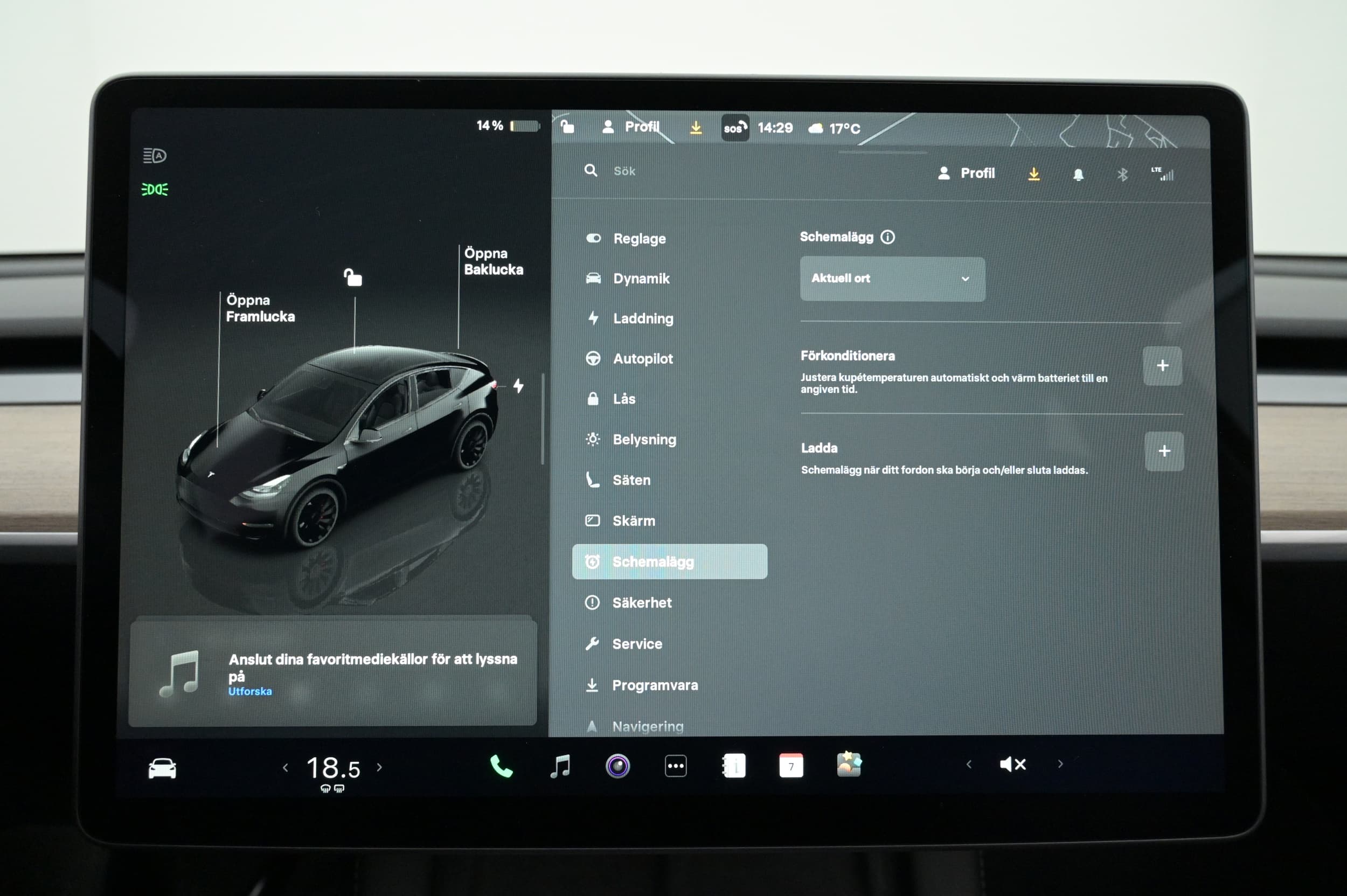This screenshot has height=896, width=1347.
Task: Add a Förkonditionera schedule with plus
Action: [1162, 366]
